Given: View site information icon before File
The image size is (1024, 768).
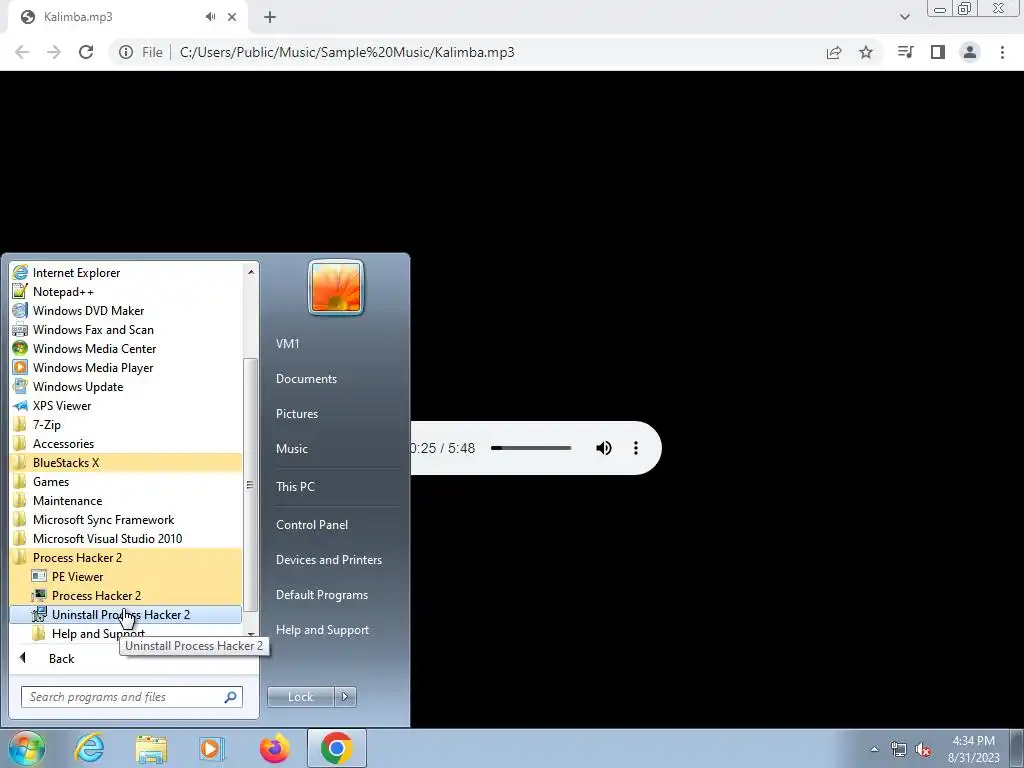Looking at the screenshot, I should 126,52.
